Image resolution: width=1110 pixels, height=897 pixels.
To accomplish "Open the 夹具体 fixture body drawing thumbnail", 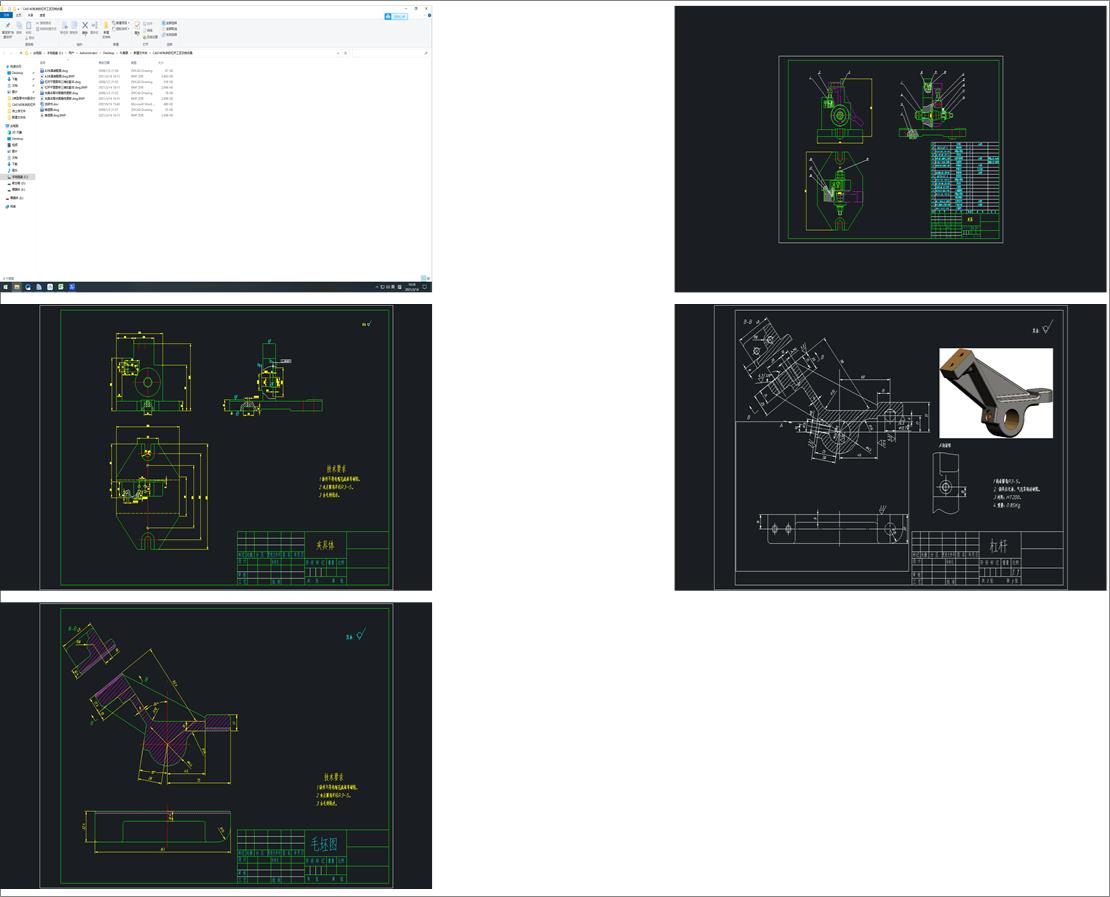I will point(216,447).
